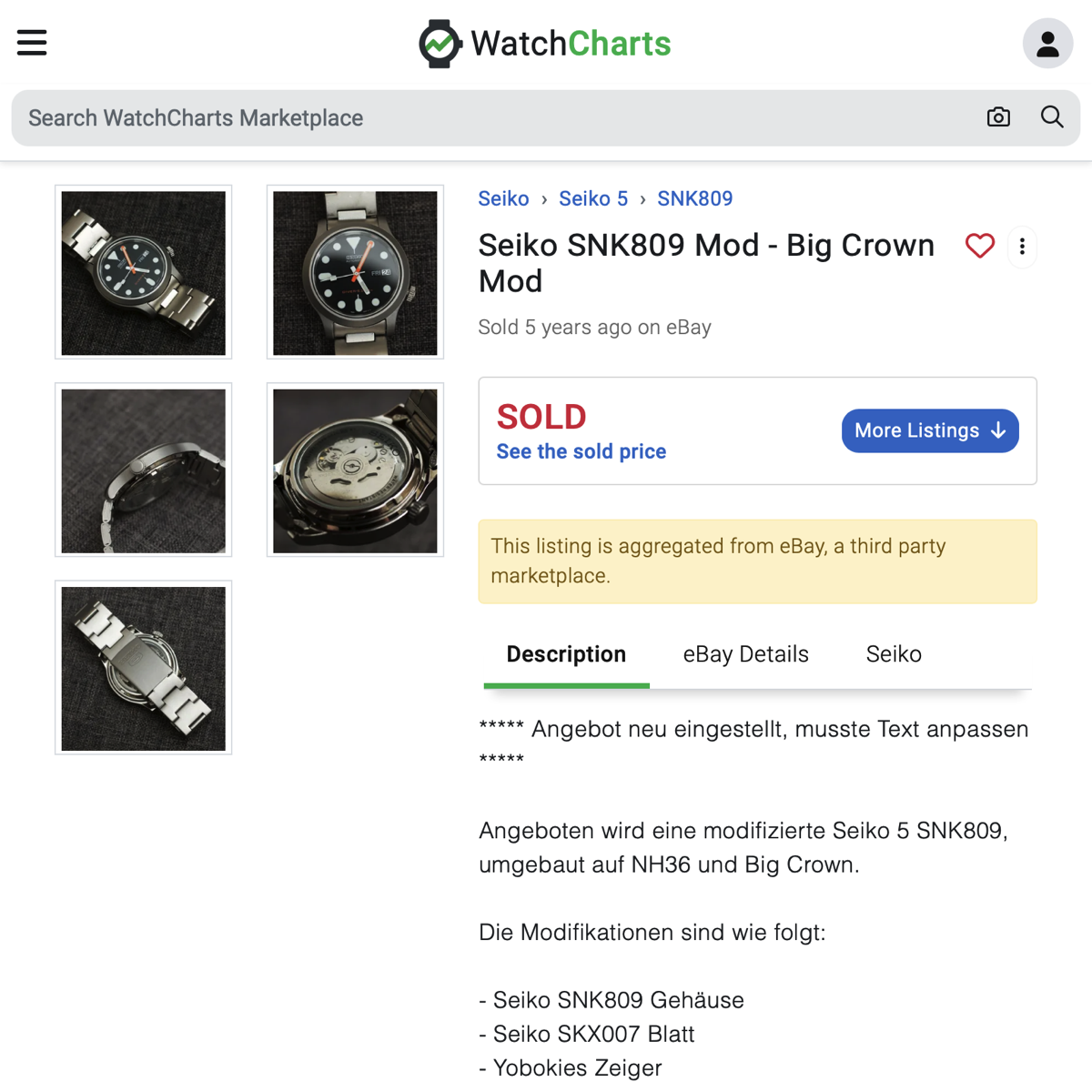Open the three-dot listing options menu

[1022, 247]
